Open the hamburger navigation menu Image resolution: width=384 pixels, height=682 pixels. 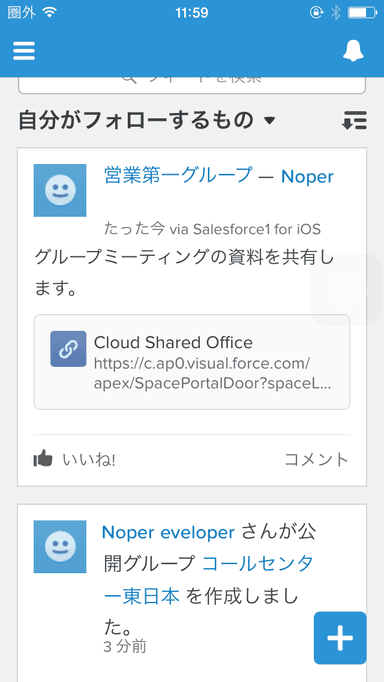[x=24, y=52]
